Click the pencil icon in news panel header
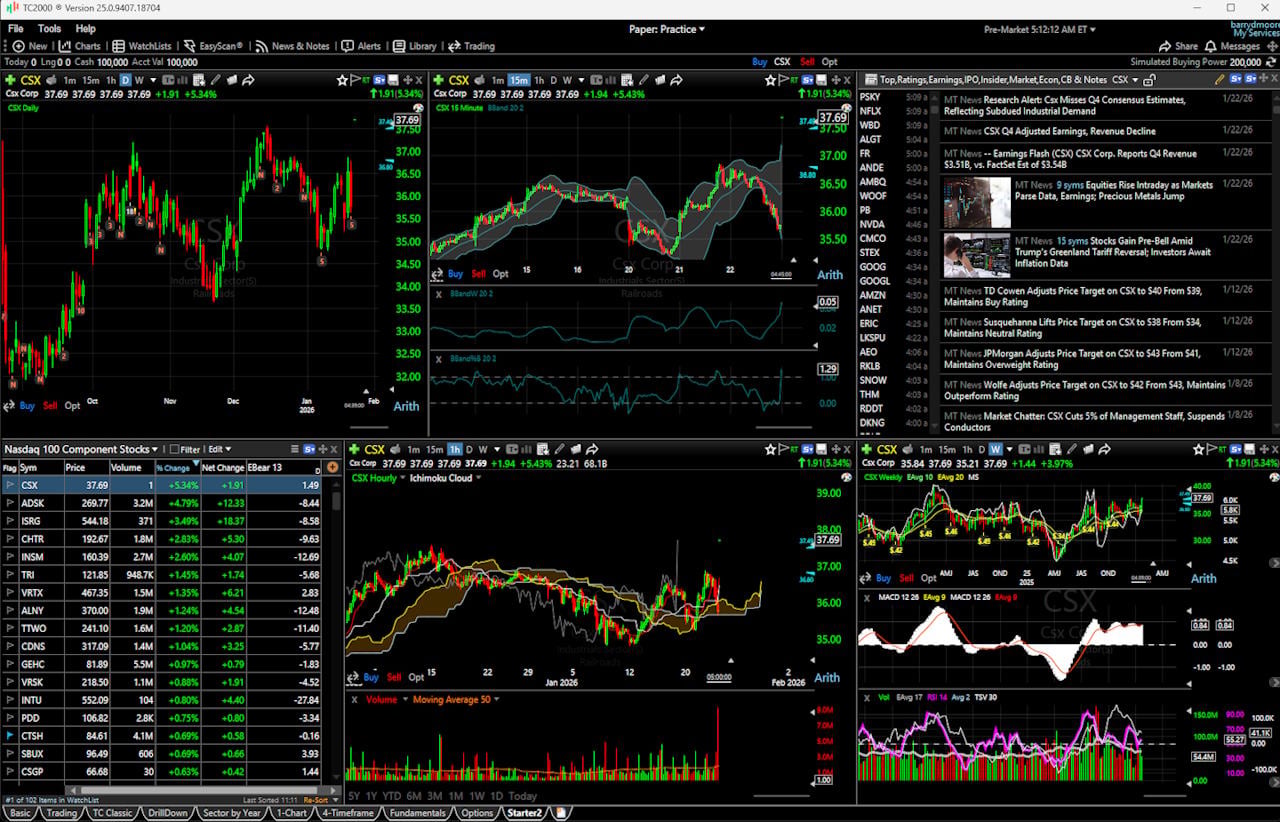 click(x=1219, y=80)
